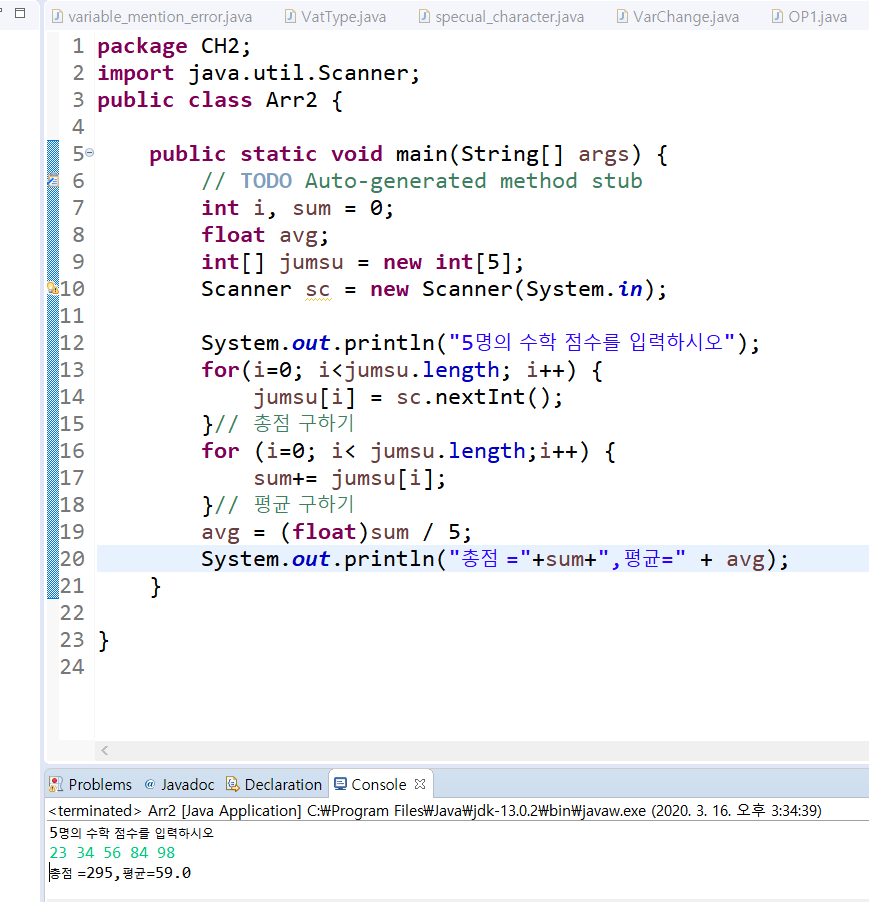Switch to the Javadoc tab
Screen dimensions: 869x902
179,785
